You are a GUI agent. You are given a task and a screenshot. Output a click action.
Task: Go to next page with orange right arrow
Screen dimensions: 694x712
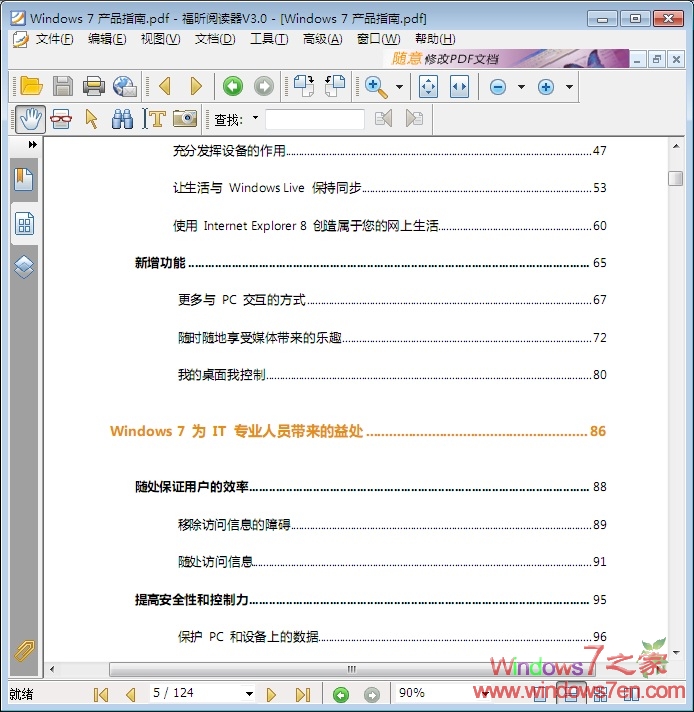click(196, 86)
